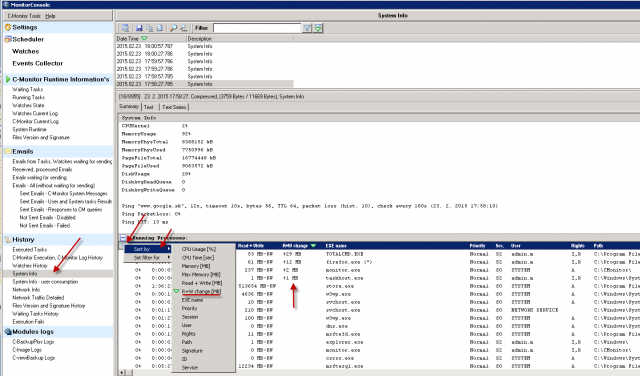
Task: Click the Description column header
Action: 240,38
